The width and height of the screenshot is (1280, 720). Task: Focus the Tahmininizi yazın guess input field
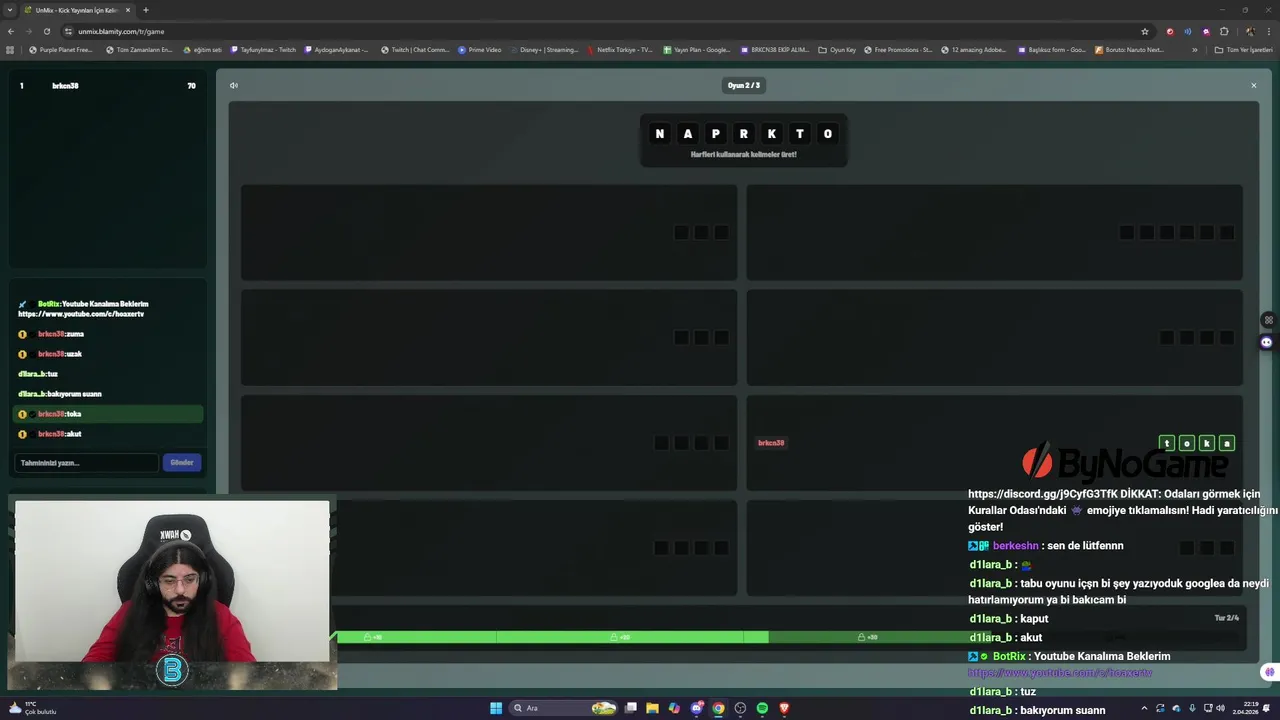click(86, 462)
